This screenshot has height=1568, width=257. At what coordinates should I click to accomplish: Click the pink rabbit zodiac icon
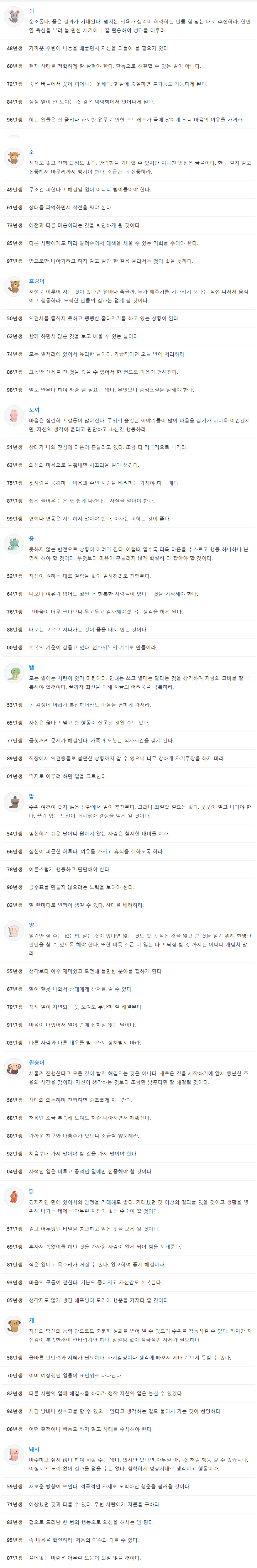tap(14, 416)
